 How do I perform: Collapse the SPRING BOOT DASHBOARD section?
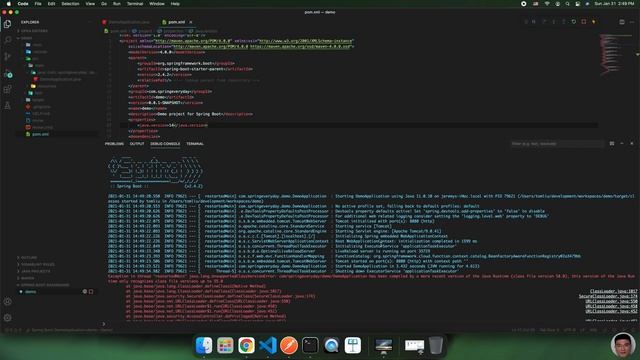(x=45, y=285)
